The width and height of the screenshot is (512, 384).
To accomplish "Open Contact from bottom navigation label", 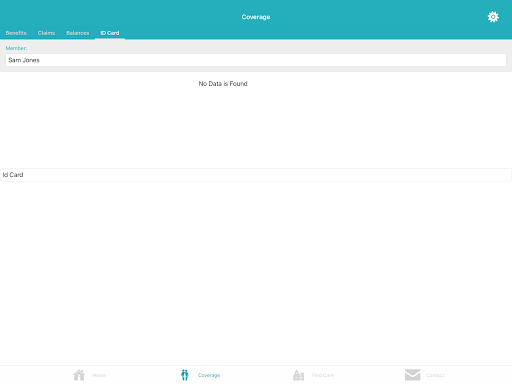I will click(x=435, y=375).
